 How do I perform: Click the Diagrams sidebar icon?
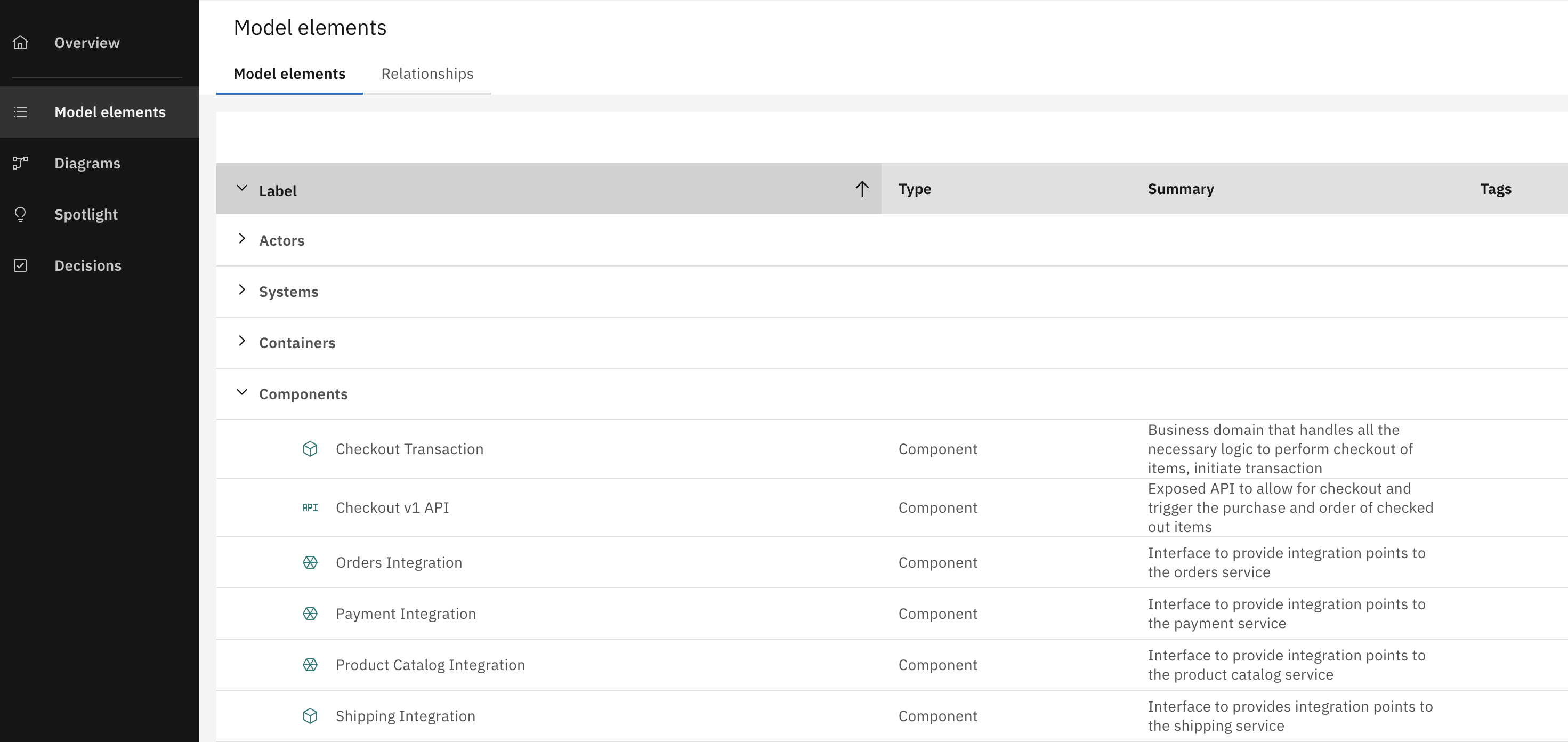(x=20, y=163)
